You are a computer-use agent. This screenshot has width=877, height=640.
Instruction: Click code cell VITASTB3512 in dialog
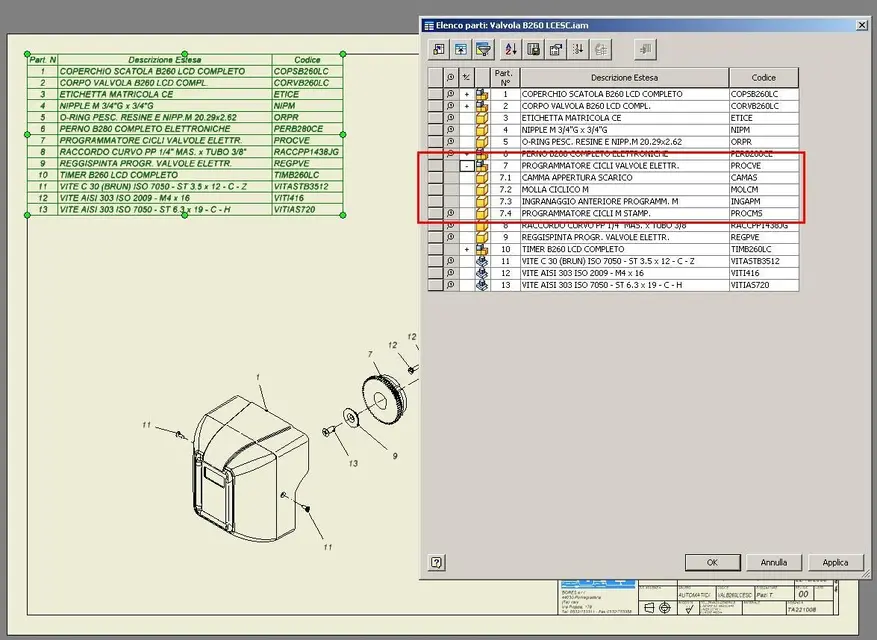coord(763,261)
